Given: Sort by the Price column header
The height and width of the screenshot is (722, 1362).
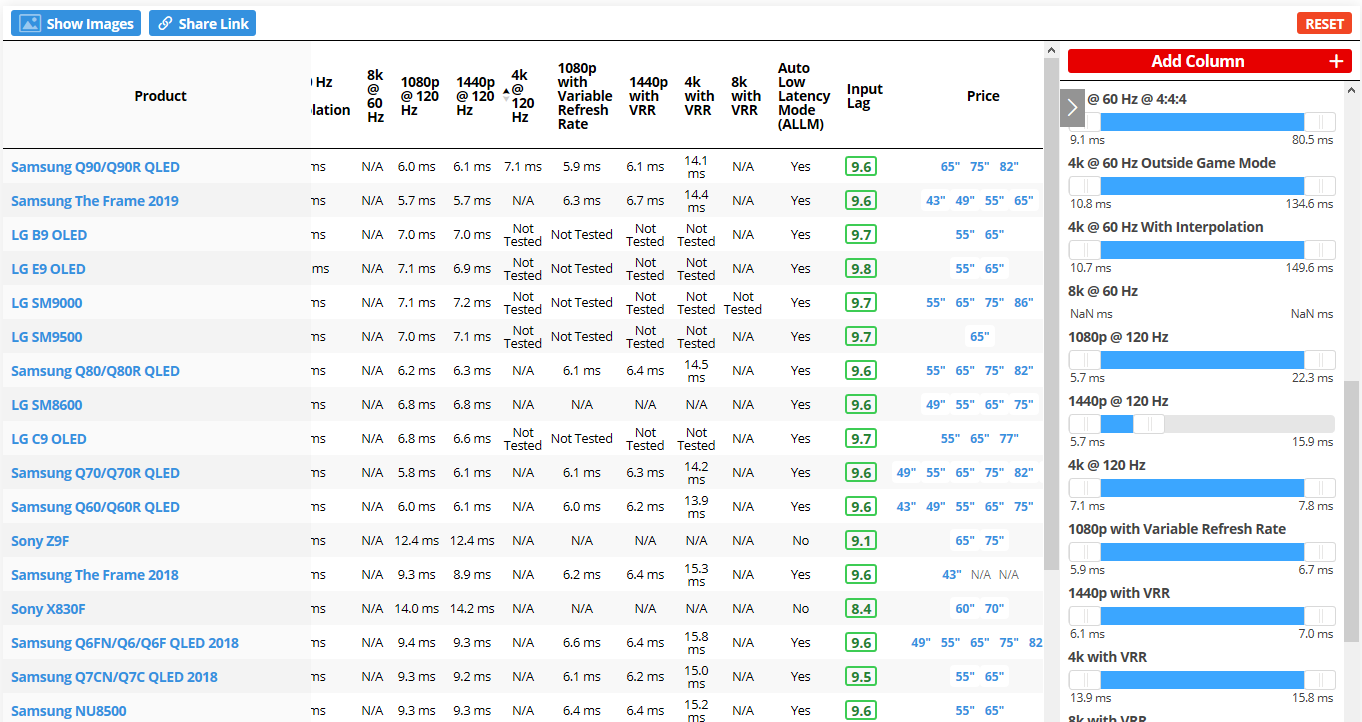Looking at the screenshot, I should tap(983, 96).
